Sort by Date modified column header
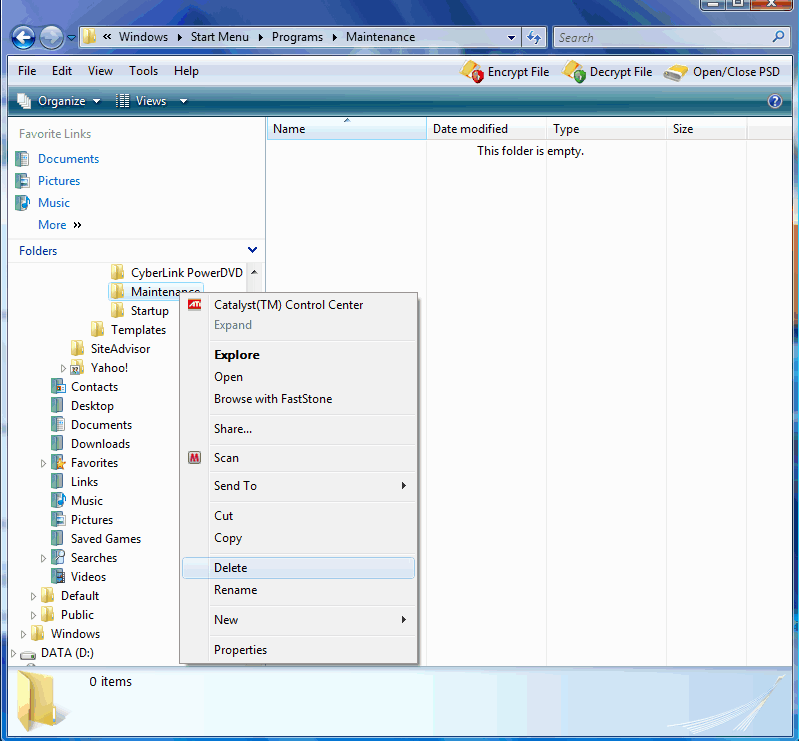Image resolution: width=799 pixels, height=741 pixels. pyautogui.click(x=486, y=129)
